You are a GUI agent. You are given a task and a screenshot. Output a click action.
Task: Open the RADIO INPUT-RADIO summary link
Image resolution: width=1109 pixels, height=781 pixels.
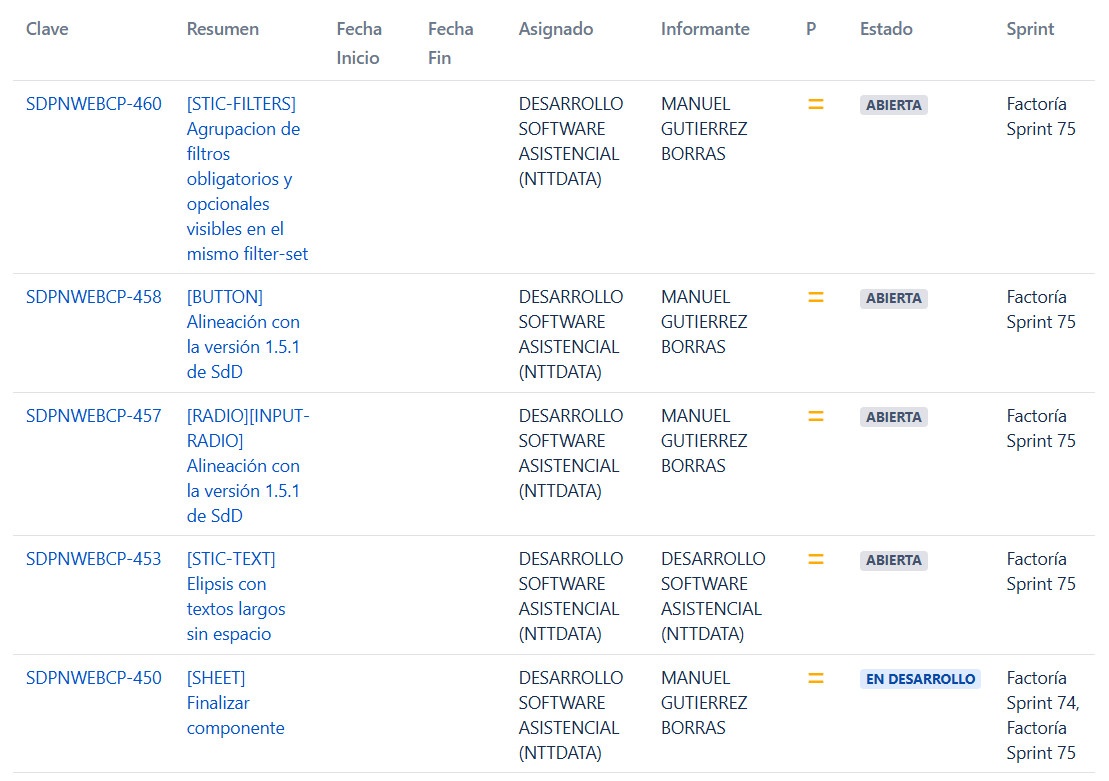248,465
